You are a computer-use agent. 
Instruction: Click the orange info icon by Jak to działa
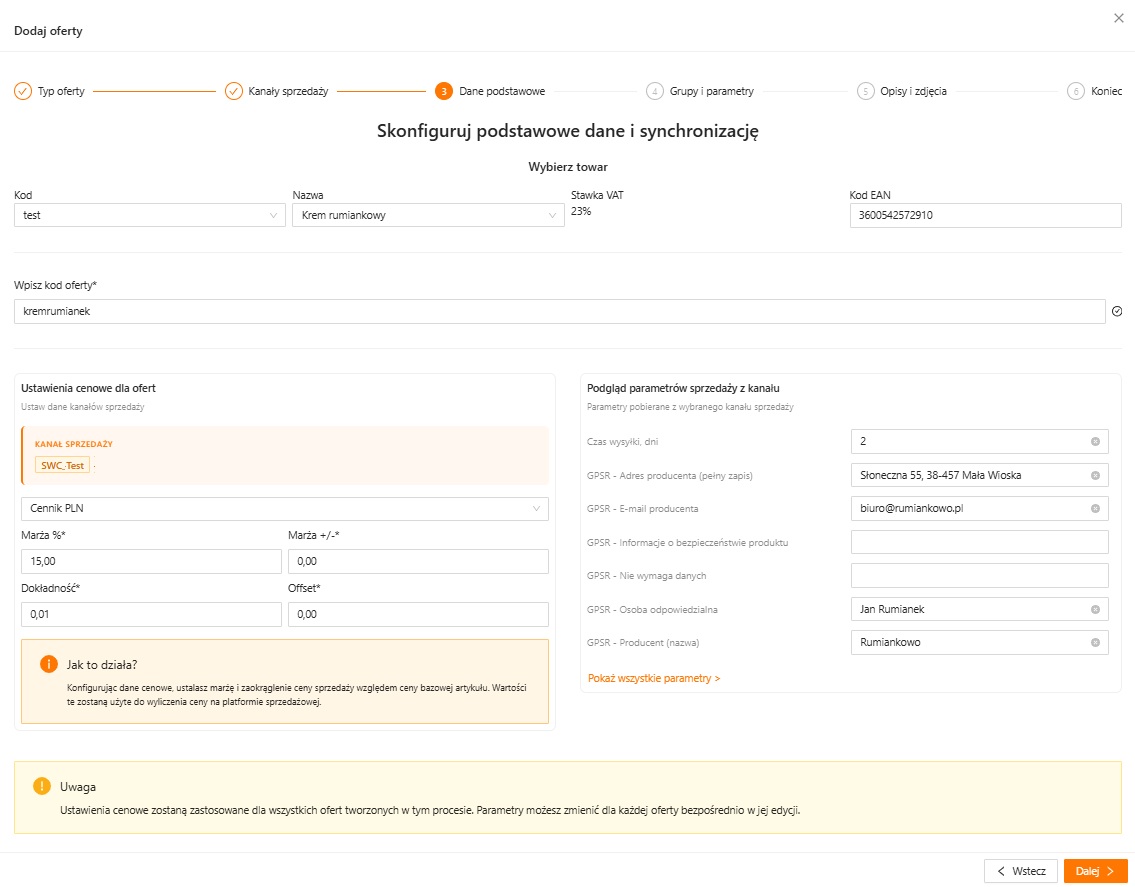pos(48,665)
